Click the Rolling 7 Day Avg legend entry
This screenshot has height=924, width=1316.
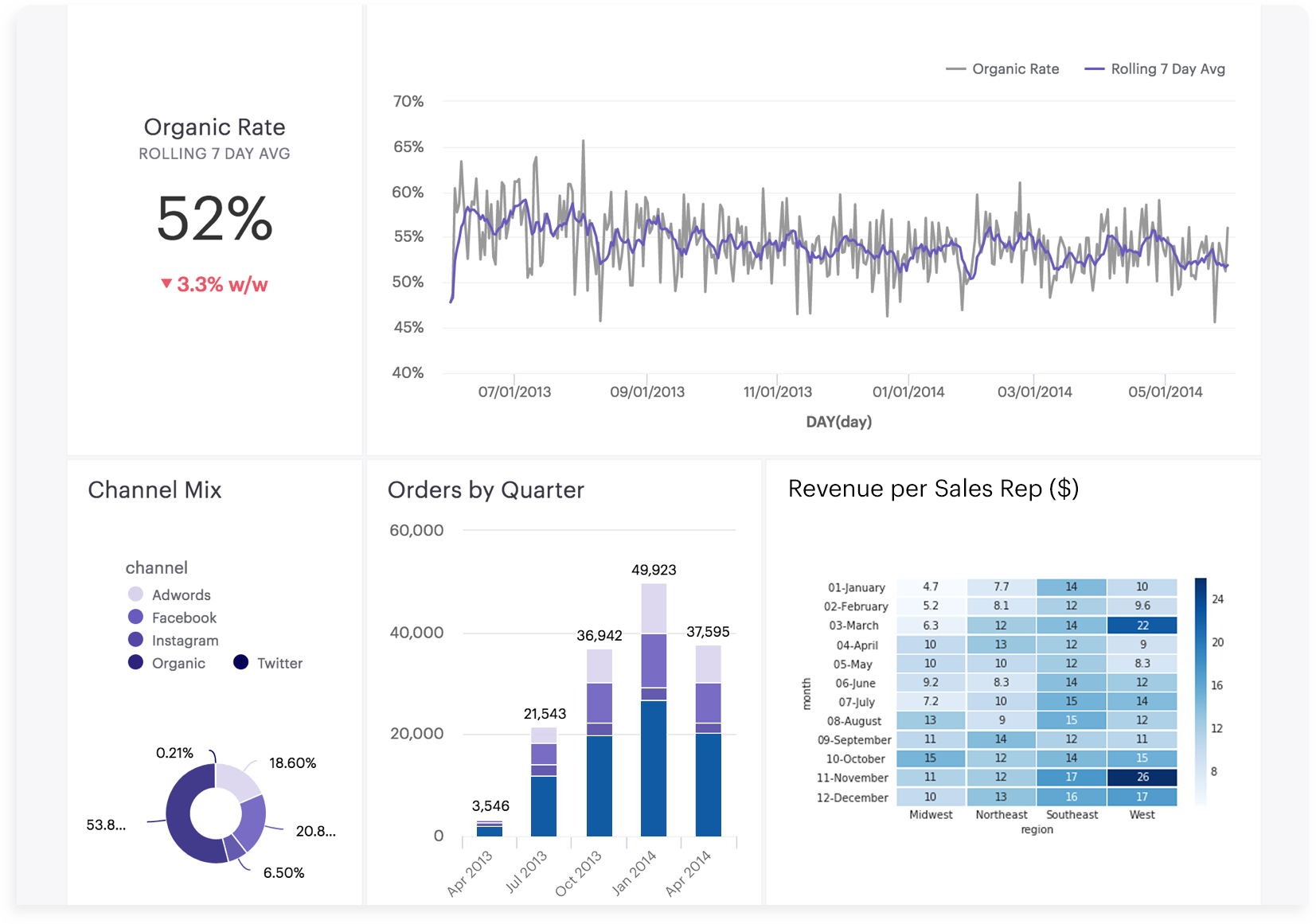tap(1154, 69)
